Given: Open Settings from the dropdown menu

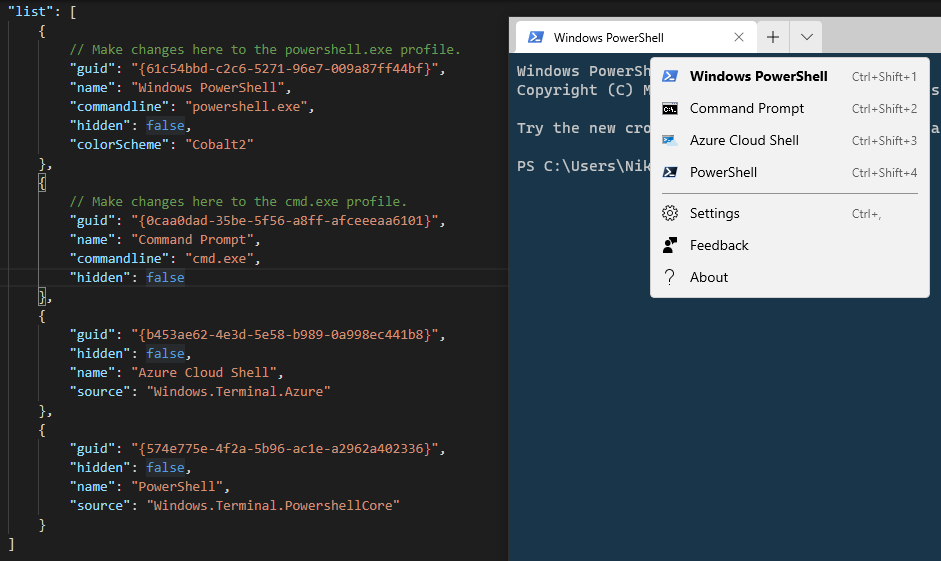Looking at the screenshot, I should pyautogui.click(x=790, y=213).
